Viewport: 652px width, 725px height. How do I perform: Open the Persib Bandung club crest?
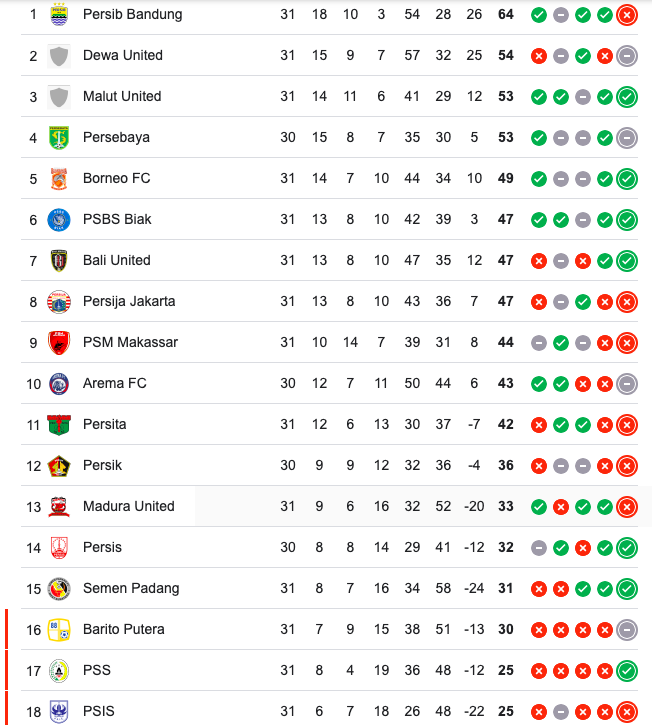59,15
